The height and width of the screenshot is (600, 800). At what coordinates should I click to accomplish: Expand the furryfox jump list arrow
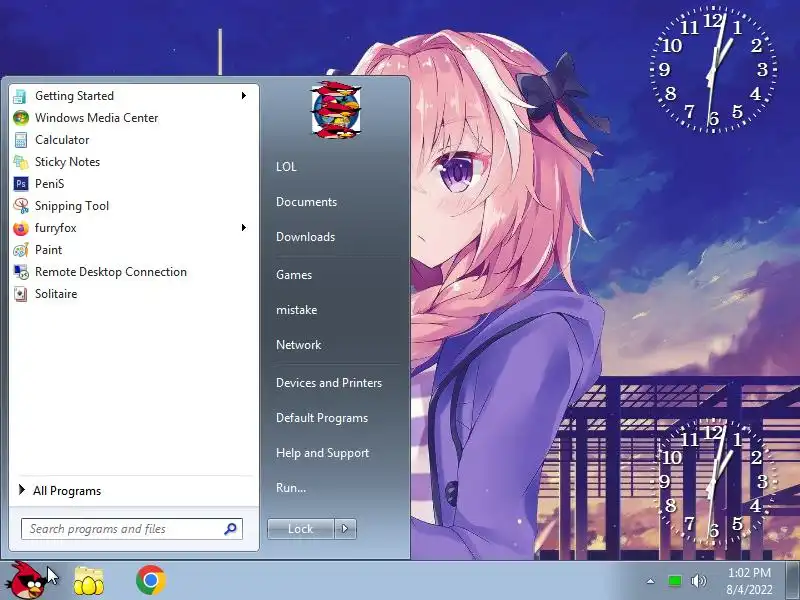pos(244,228)
